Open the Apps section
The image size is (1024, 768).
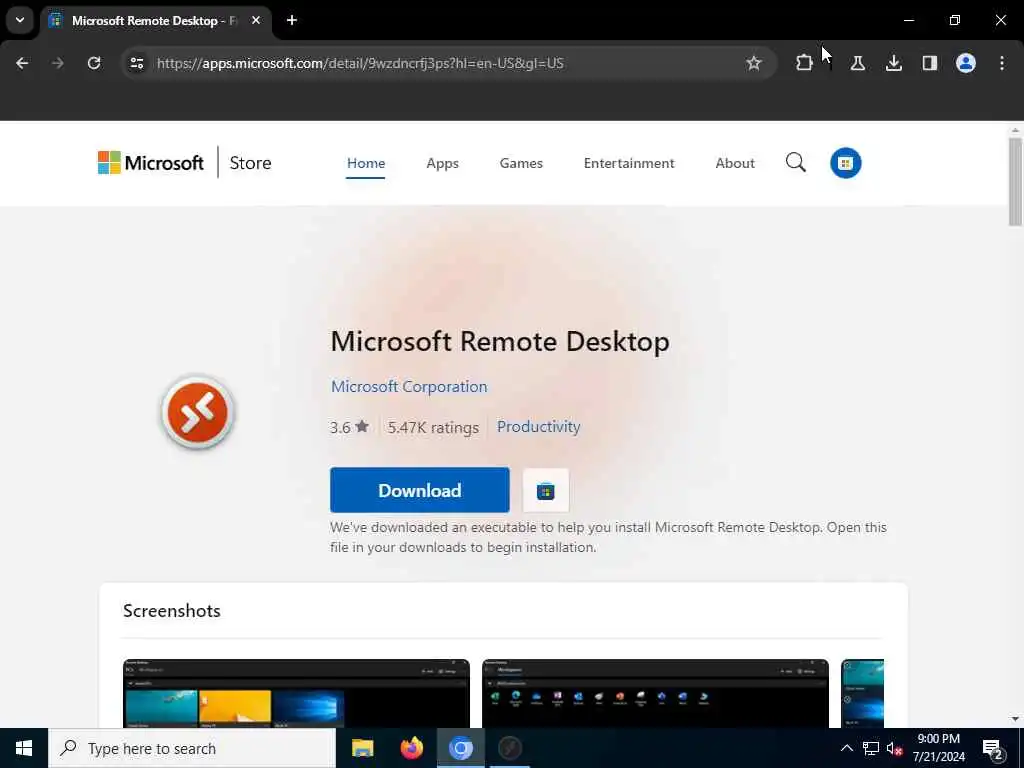coord(442,163)
